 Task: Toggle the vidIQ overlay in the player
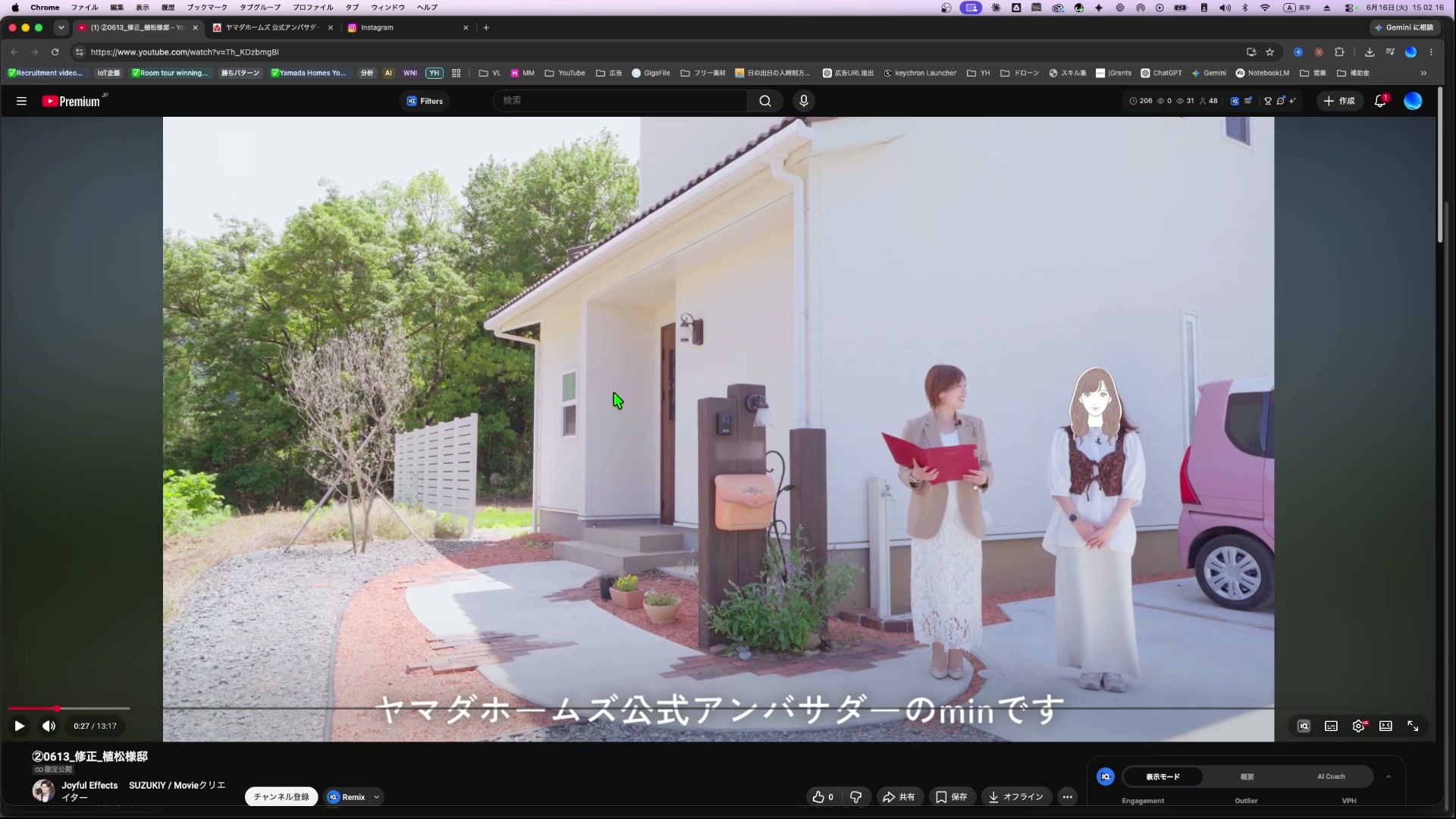(x=1304, y=726)
